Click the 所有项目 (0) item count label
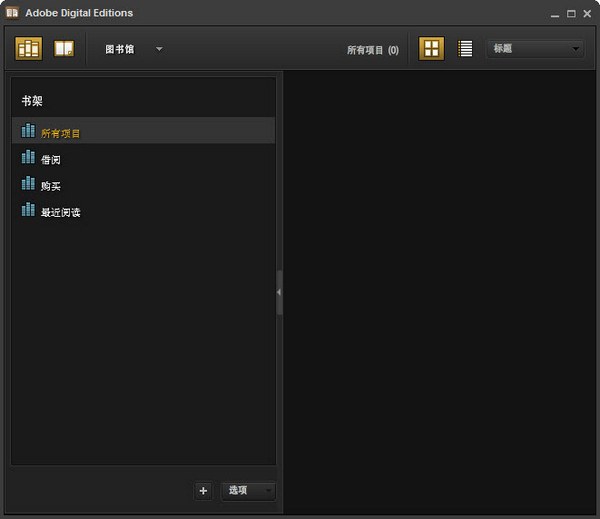 pos(372,49)
